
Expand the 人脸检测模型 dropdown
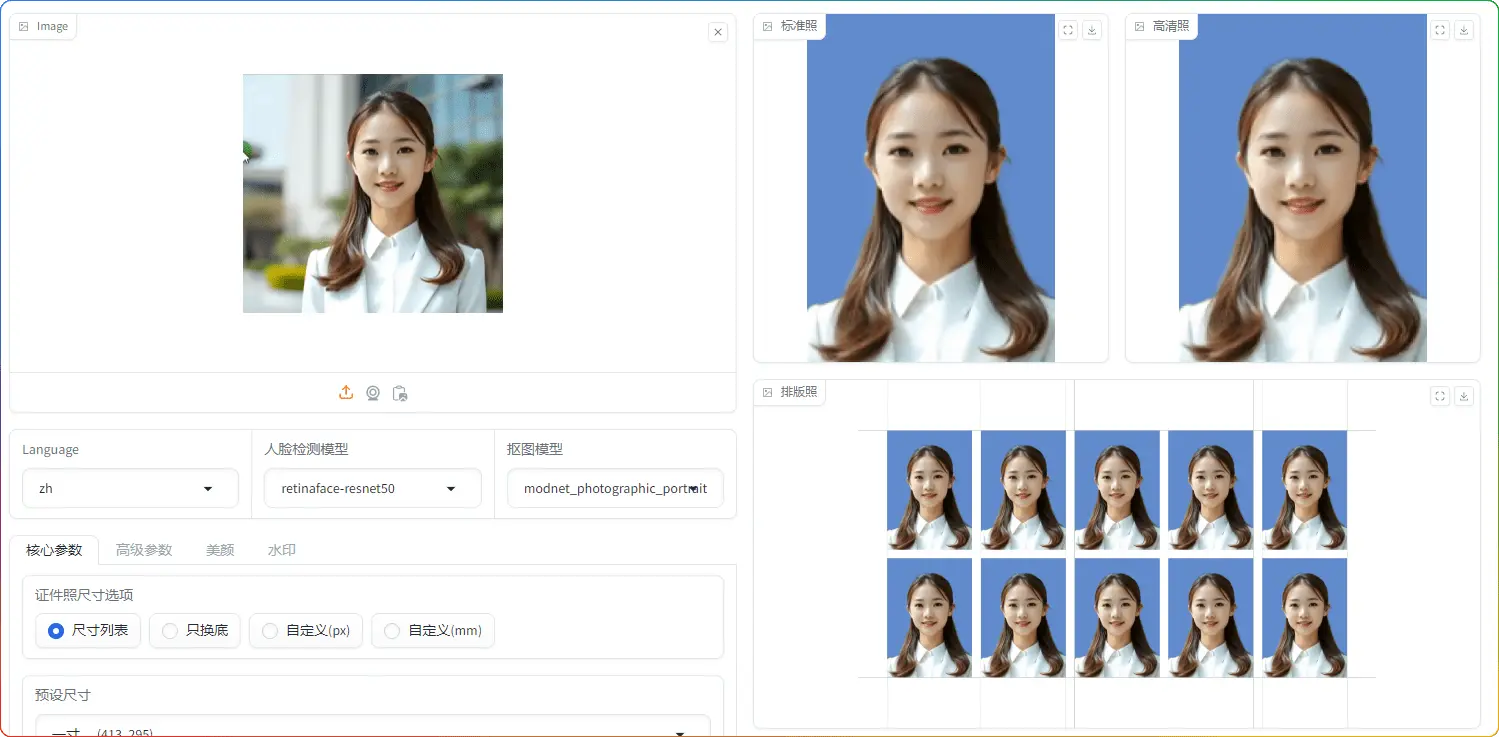point(372,489)
